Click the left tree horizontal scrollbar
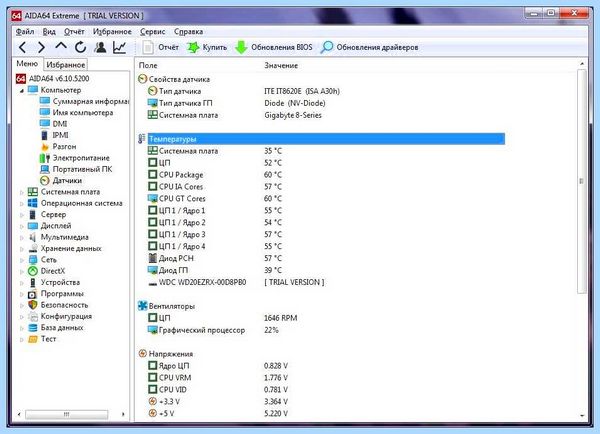This screenshot has height=434, width=600. coord(67,414)
